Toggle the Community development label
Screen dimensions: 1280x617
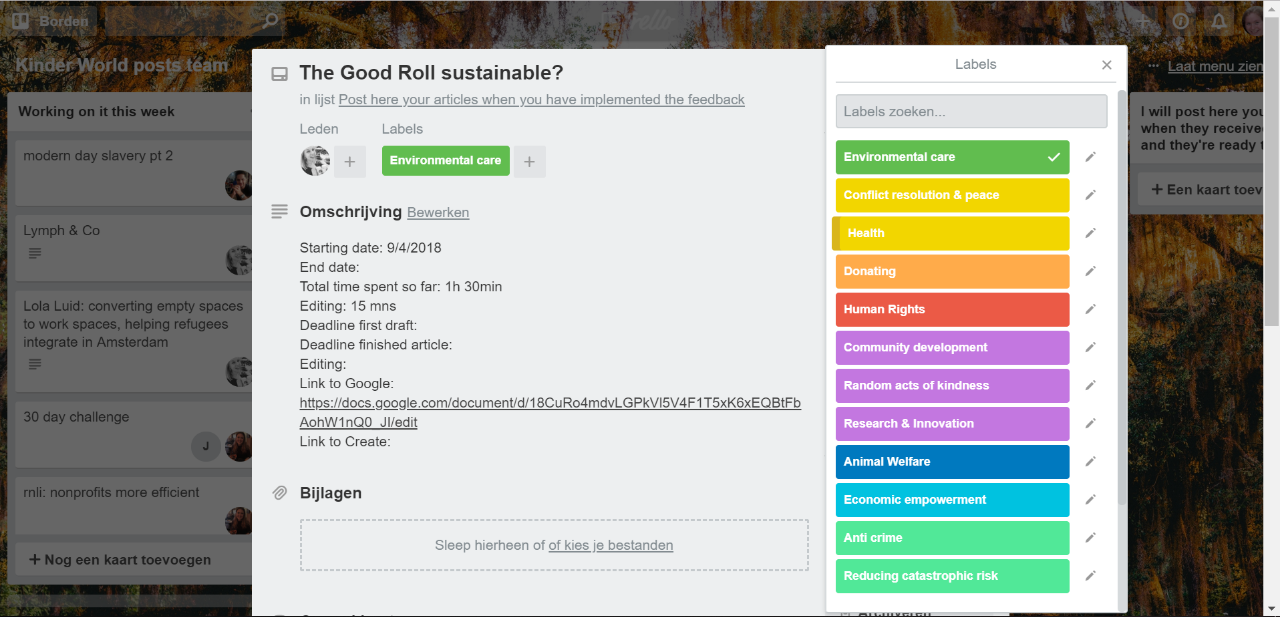coord(953,347)
